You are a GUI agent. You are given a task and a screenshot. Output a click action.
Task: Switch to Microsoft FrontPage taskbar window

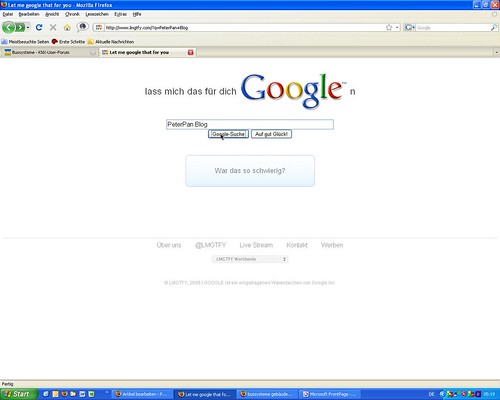pos(330,394)
